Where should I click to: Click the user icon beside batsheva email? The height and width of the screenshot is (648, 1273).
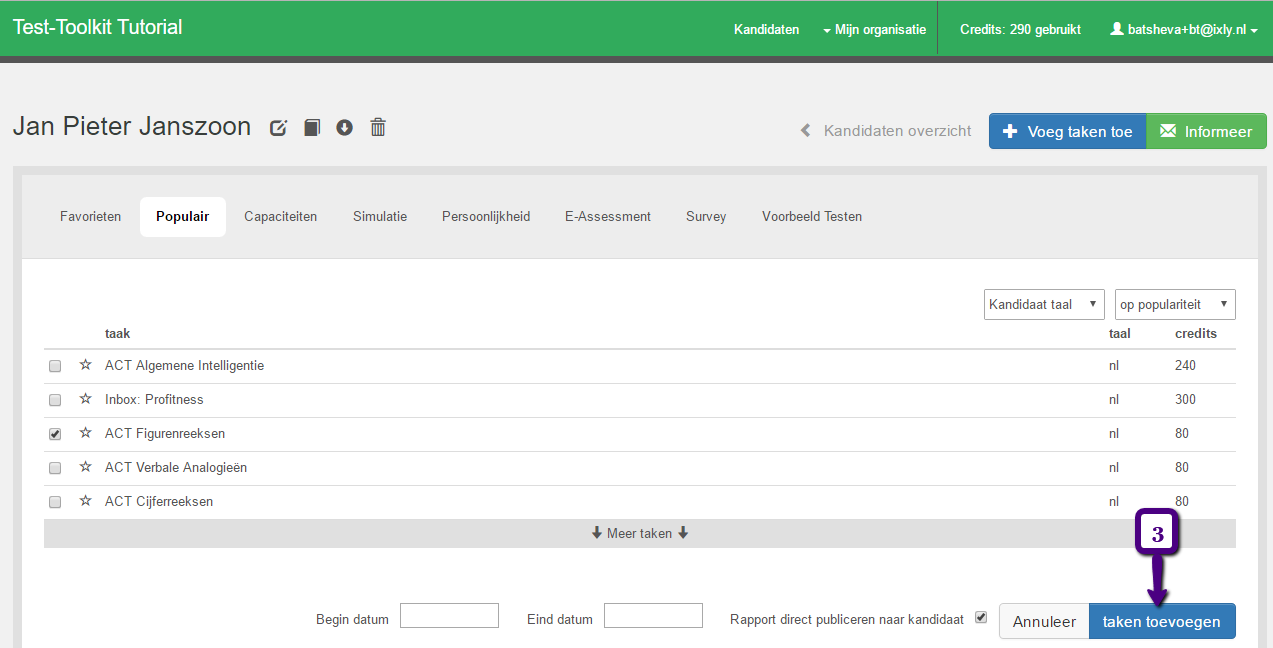[x=1117, y=29]
